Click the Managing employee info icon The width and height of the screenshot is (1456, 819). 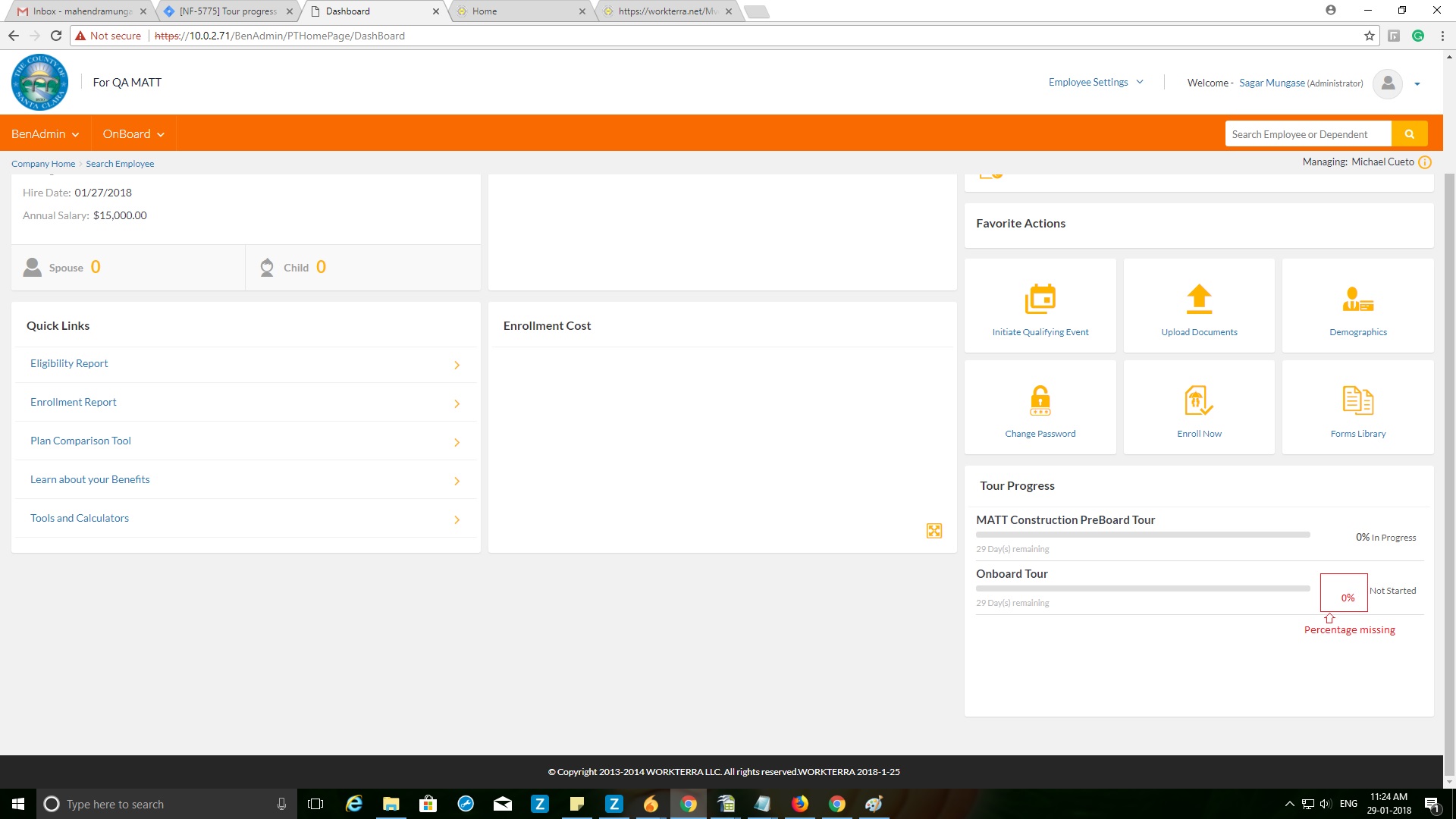[x=1425, y=162]
